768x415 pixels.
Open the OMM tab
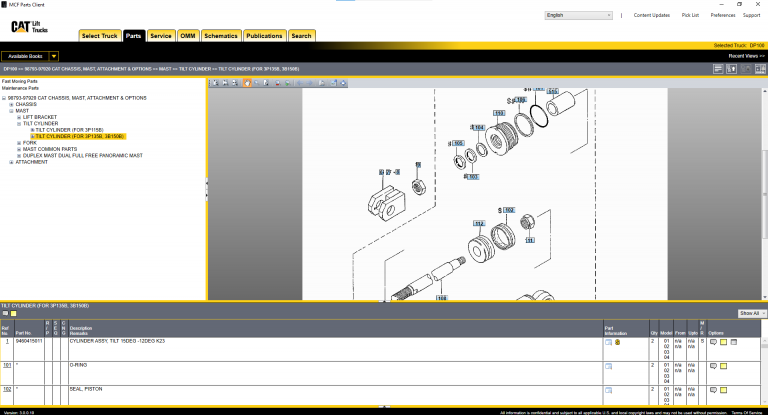[x=188, y=36]
